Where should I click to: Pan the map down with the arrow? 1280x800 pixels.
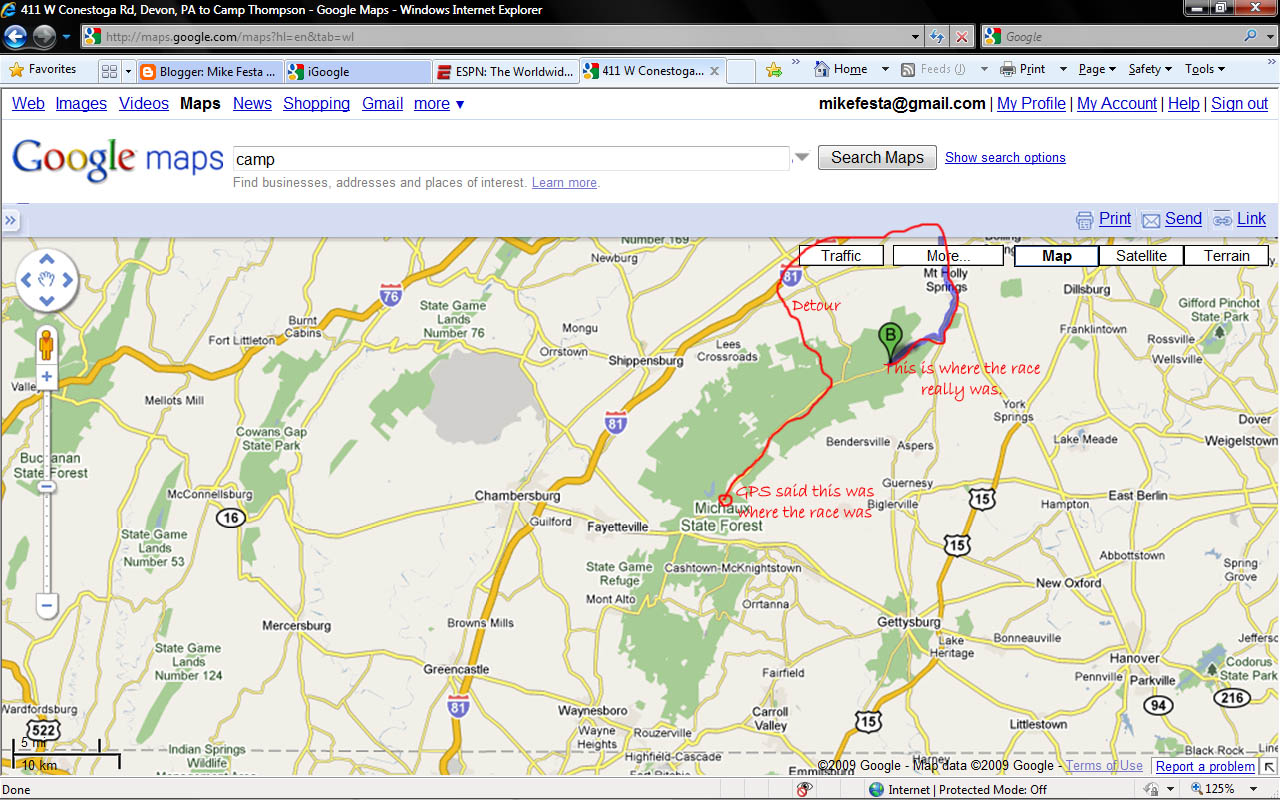tap(45, 300)
